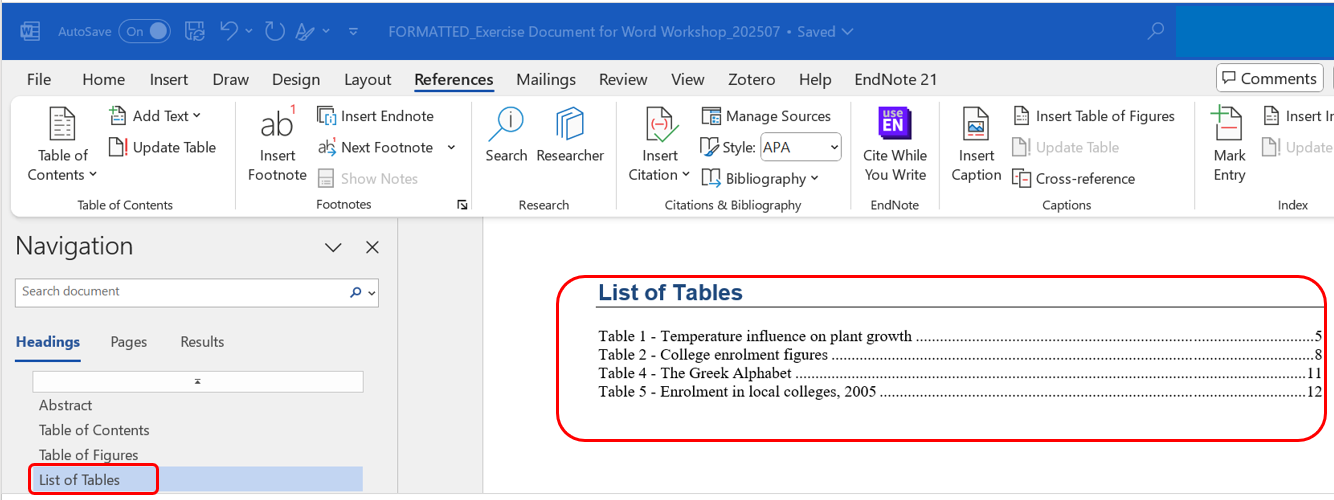
Task: Open the Researcher tool
Action: point(570,125)
